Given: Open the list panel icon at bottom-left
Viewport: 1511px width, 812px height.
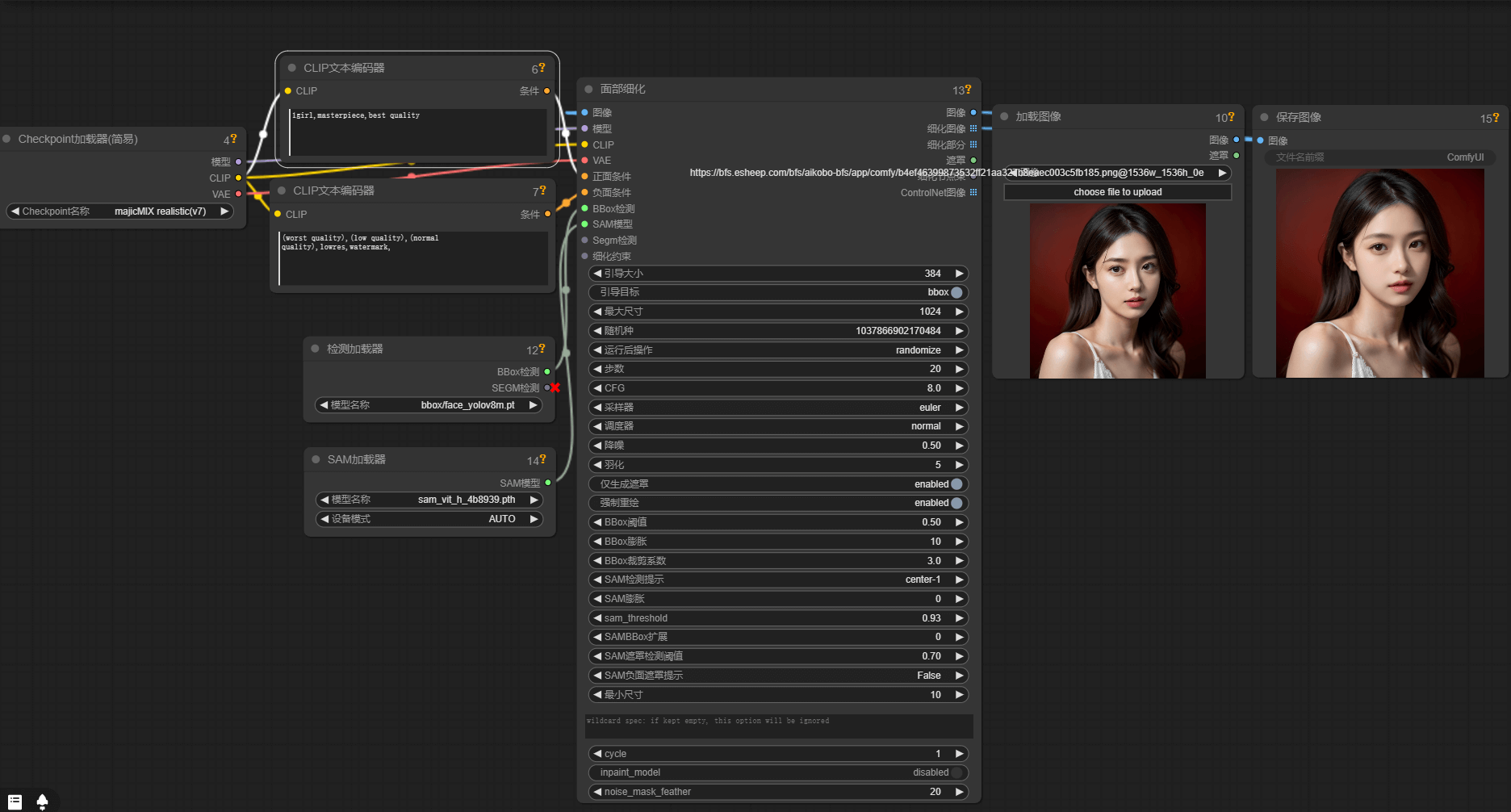Looking at the screenshot, I should pos(15,802).
